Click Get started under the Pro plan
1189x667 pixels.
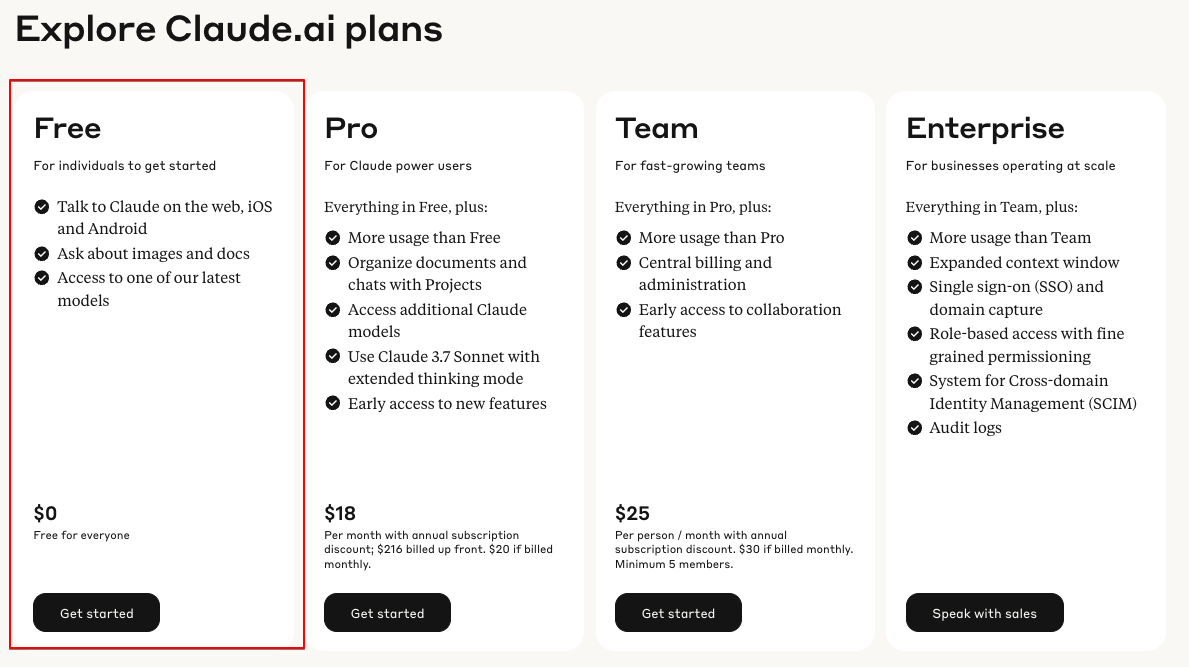pos(387,612)
